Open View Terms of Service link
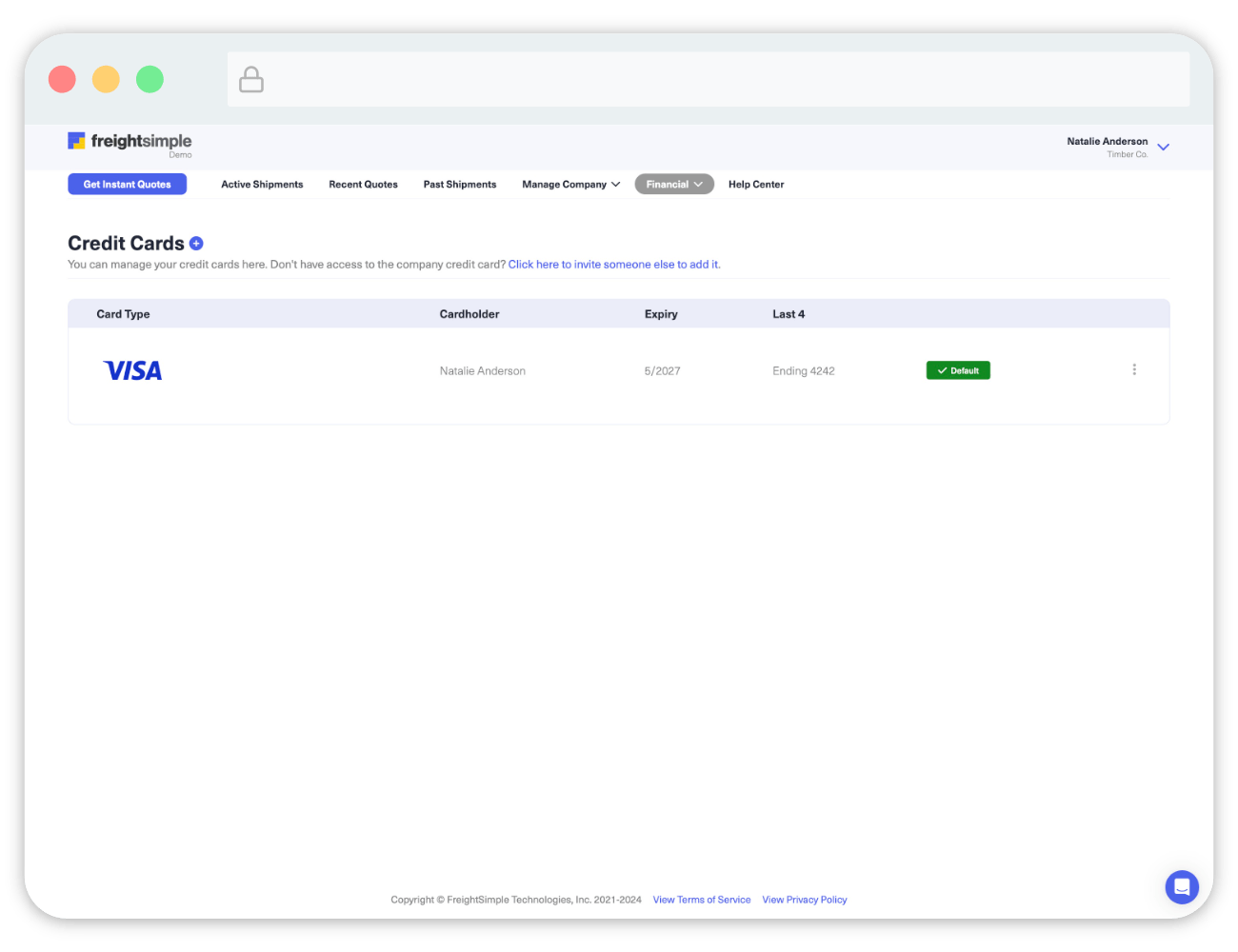1238x952 pixels. tap(701, 900)
